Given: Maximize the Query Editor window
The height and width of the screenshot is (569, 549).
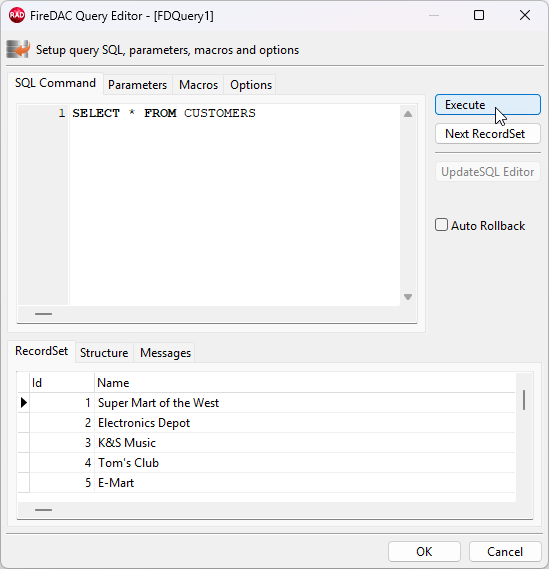Looking at the screenshot, I should 479,15.
